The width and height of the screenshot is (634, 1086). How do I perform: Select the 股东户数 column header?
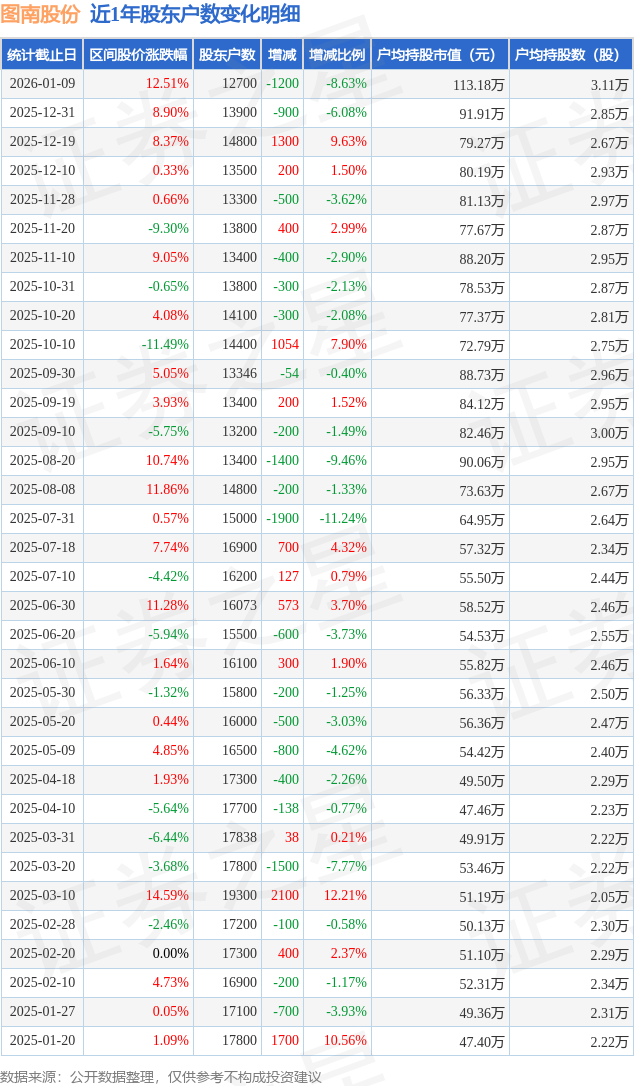point(227,55)
